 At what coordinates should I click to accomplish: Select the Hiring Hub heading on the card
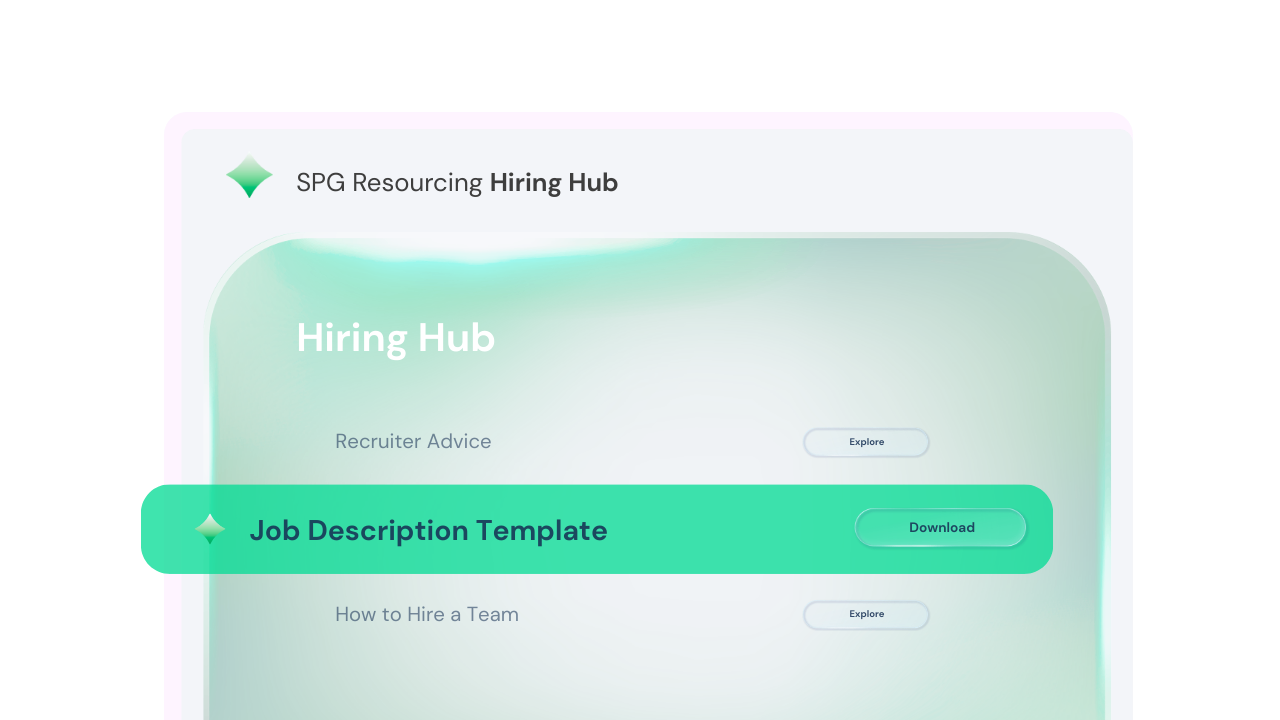[x=395, y=338]
